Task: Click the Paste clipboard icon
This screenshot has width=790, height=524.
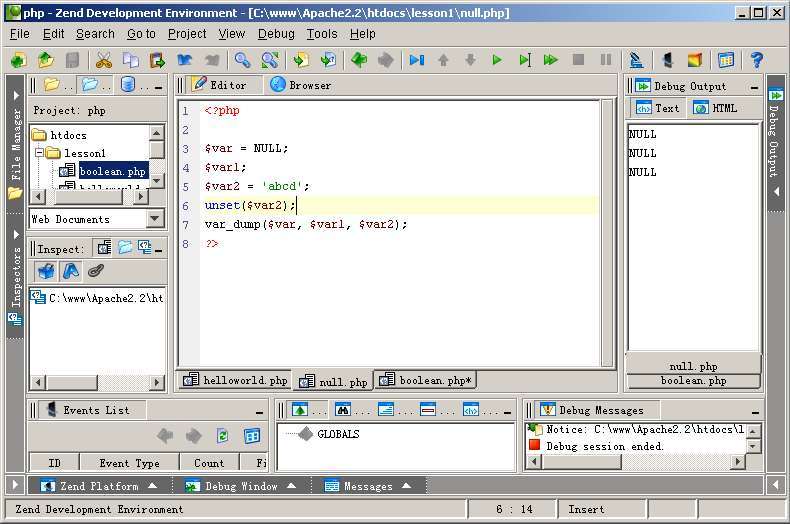Action: point(158,60)
